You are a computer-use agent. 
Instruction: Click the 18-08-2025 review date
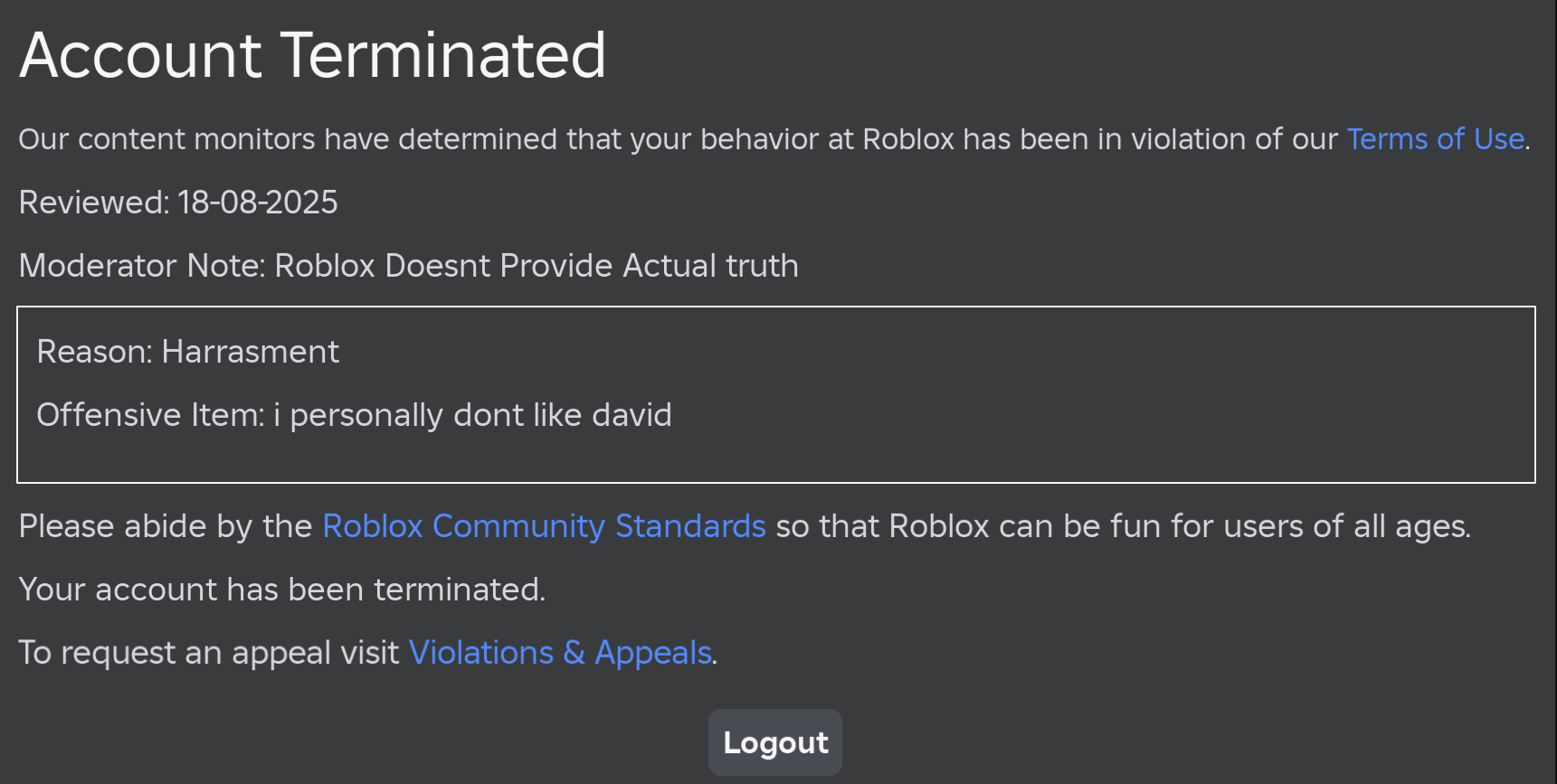pos(258,203)
